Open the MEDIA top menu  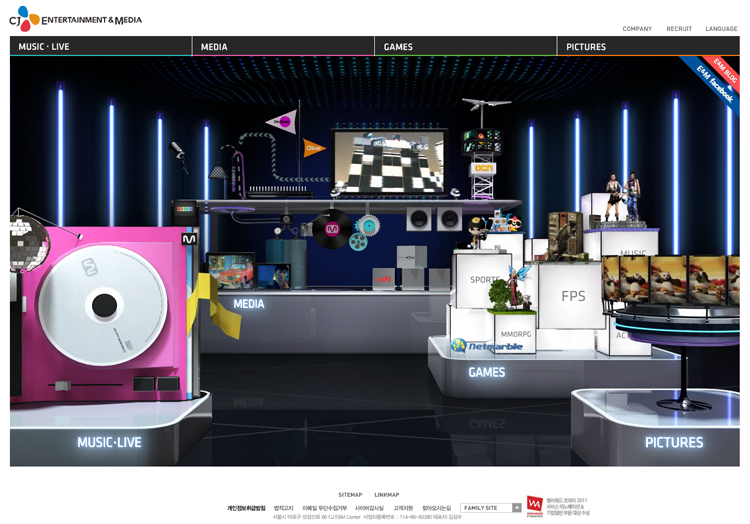pyautogui.click(x=283, y=46)
